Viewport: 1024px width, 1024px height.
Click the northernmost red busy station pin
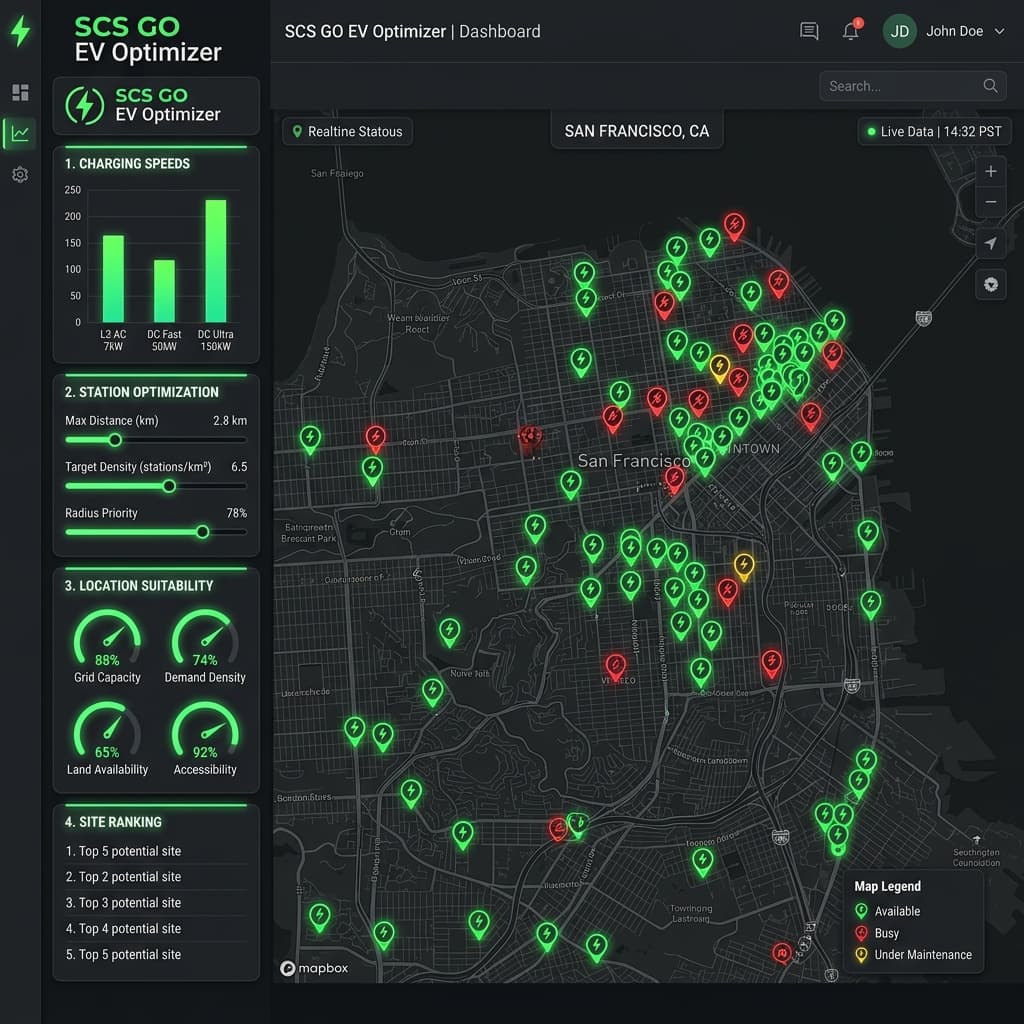pos(735,226)
